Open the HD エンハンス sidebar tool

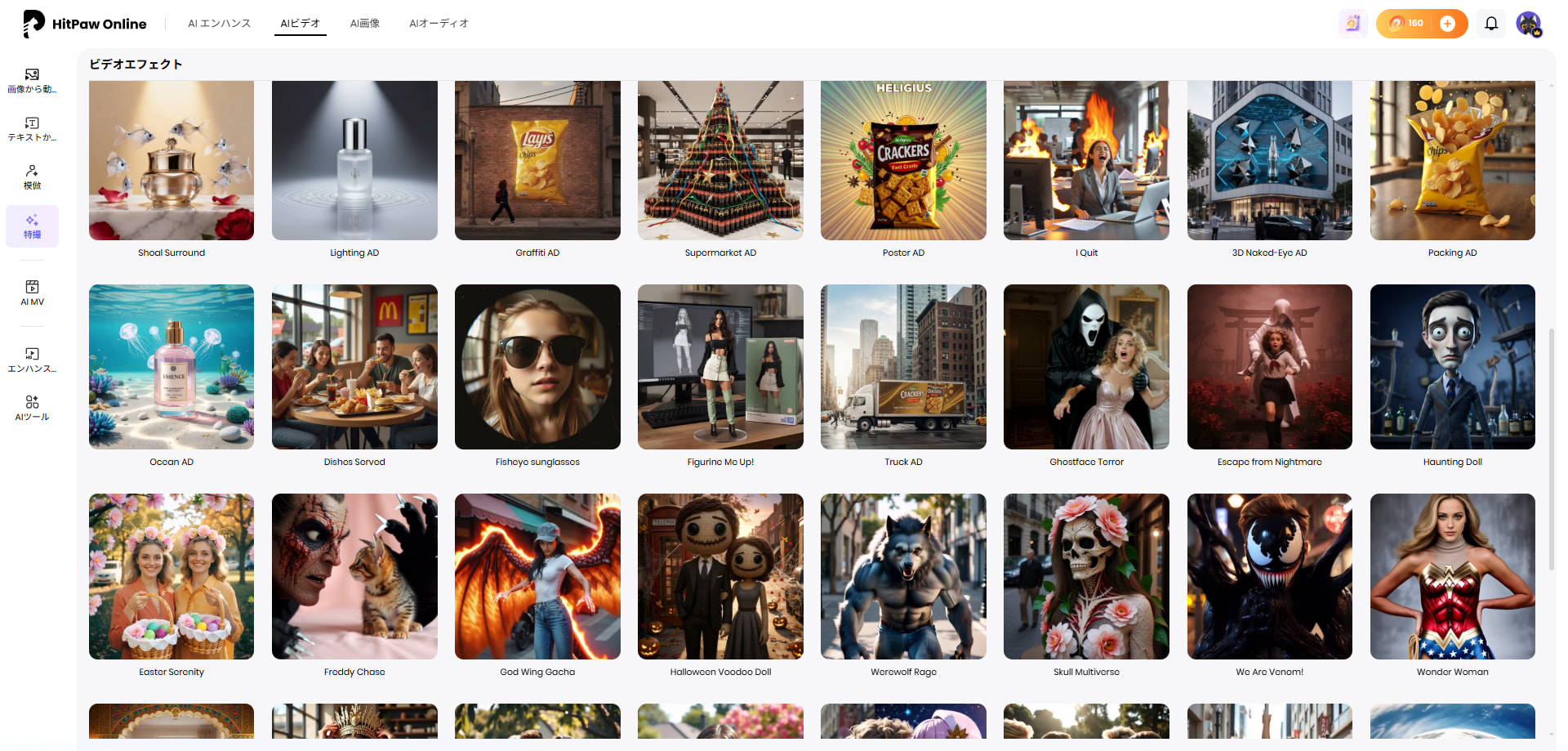pos(32,360)
